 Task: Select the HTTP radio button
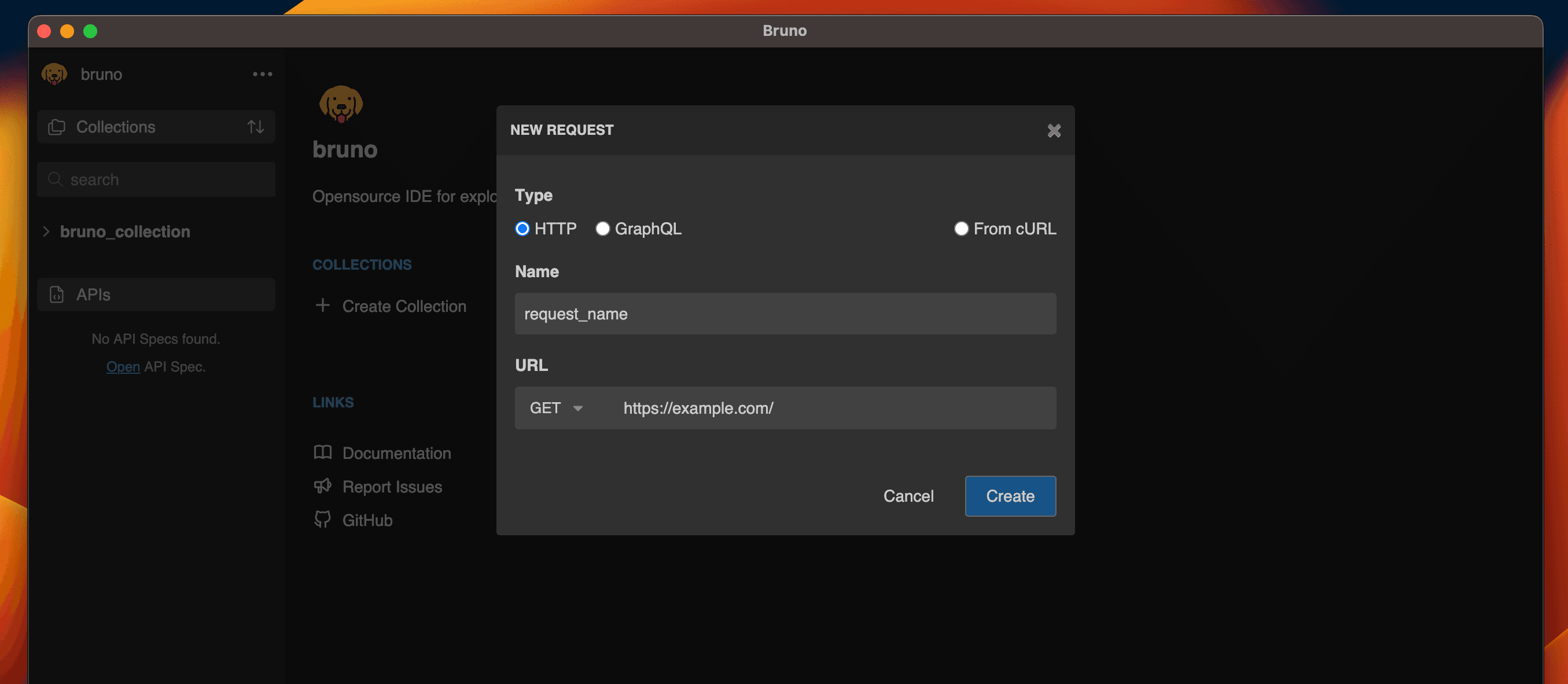point(521,228)
